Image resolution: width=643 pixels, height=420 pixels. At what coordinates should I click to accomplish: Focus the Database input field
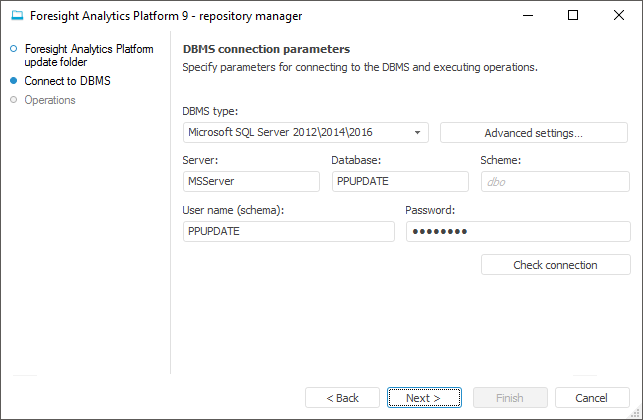pos(399,181)
